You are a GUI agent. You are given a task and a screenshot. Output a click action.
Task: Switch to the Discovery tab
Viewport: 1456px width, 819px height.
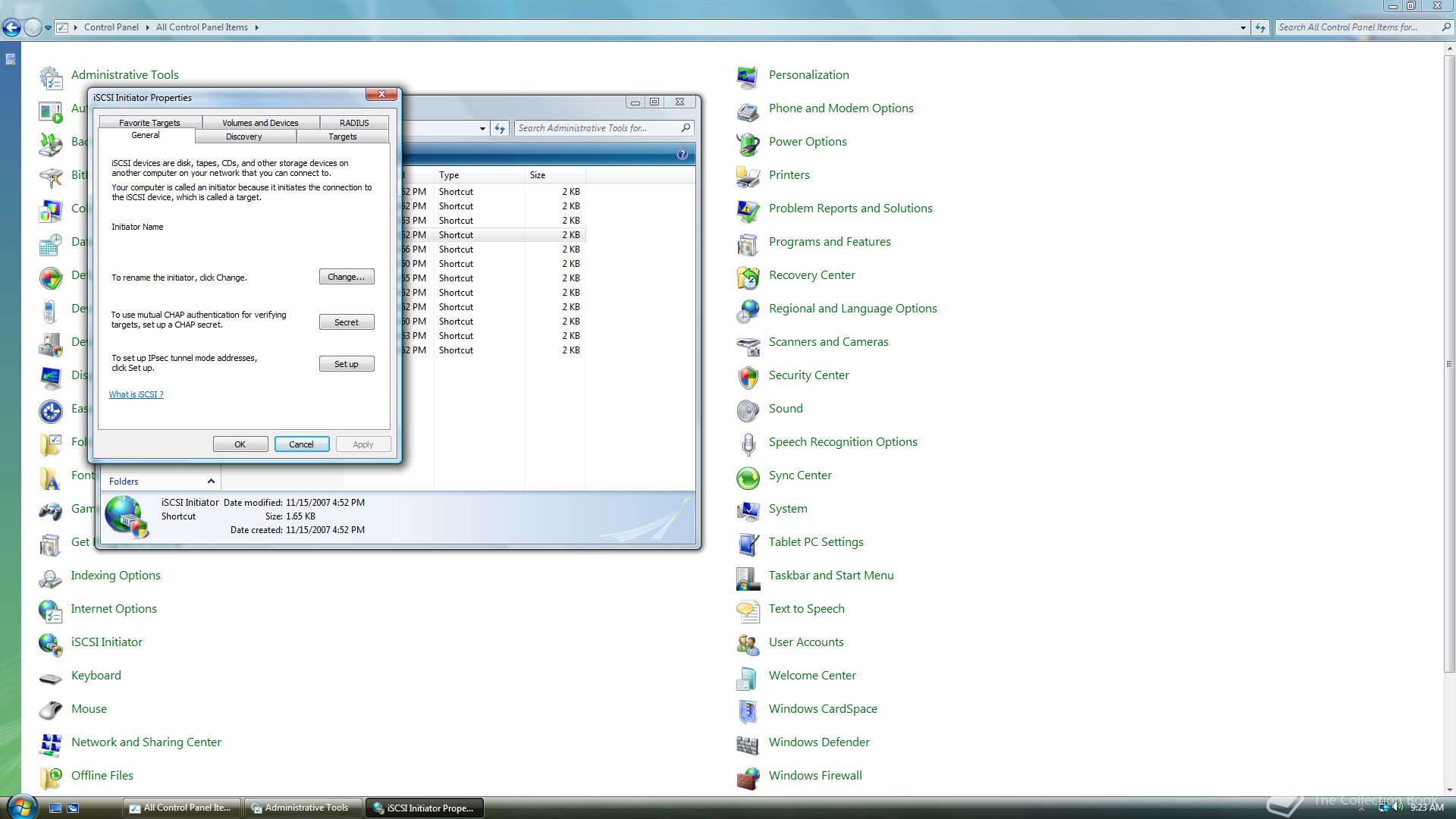244,136
